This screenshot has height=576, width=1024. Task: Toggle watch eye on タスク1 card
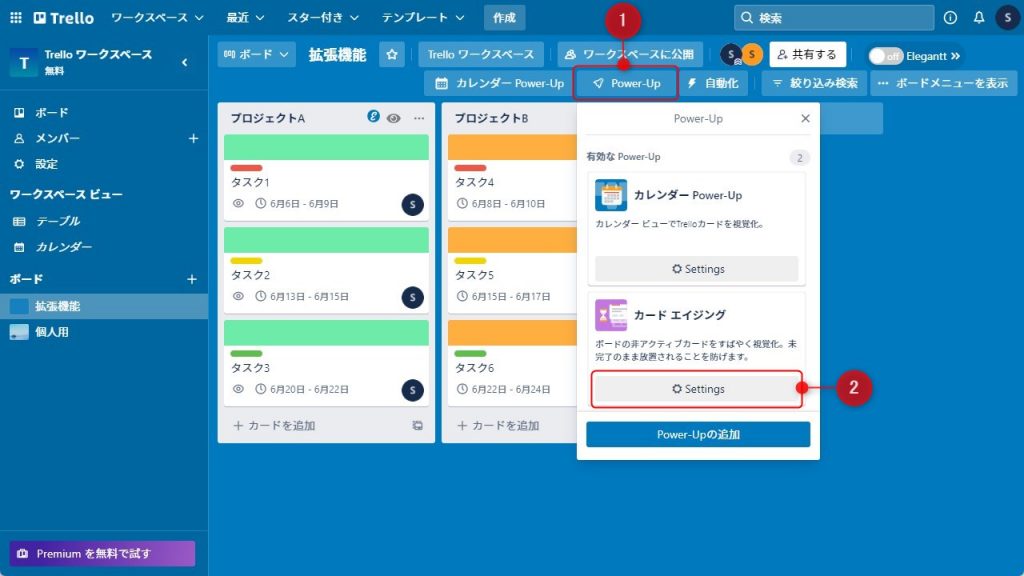coord(238,203)
